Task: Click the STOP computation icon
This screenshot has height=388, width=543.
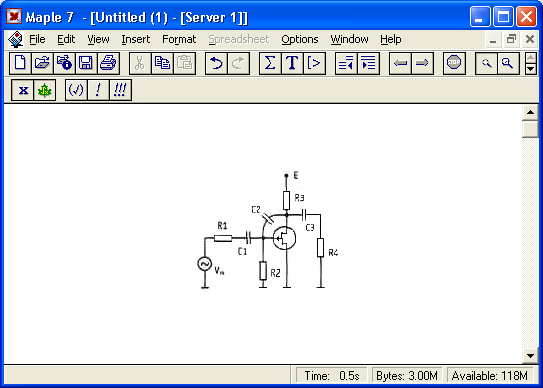Action: click(x=454, y=63)
